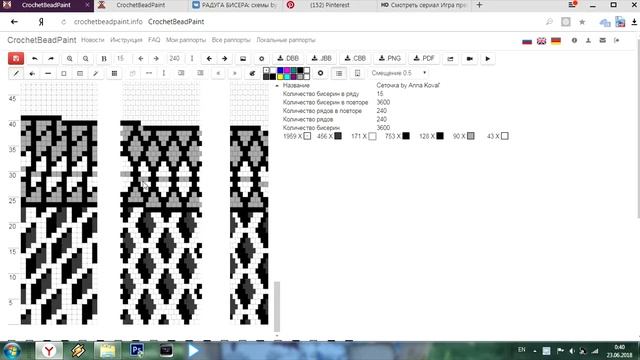Switch language to German flag
The height and width of the screenshot is (360, 640).
coord(556,41)
